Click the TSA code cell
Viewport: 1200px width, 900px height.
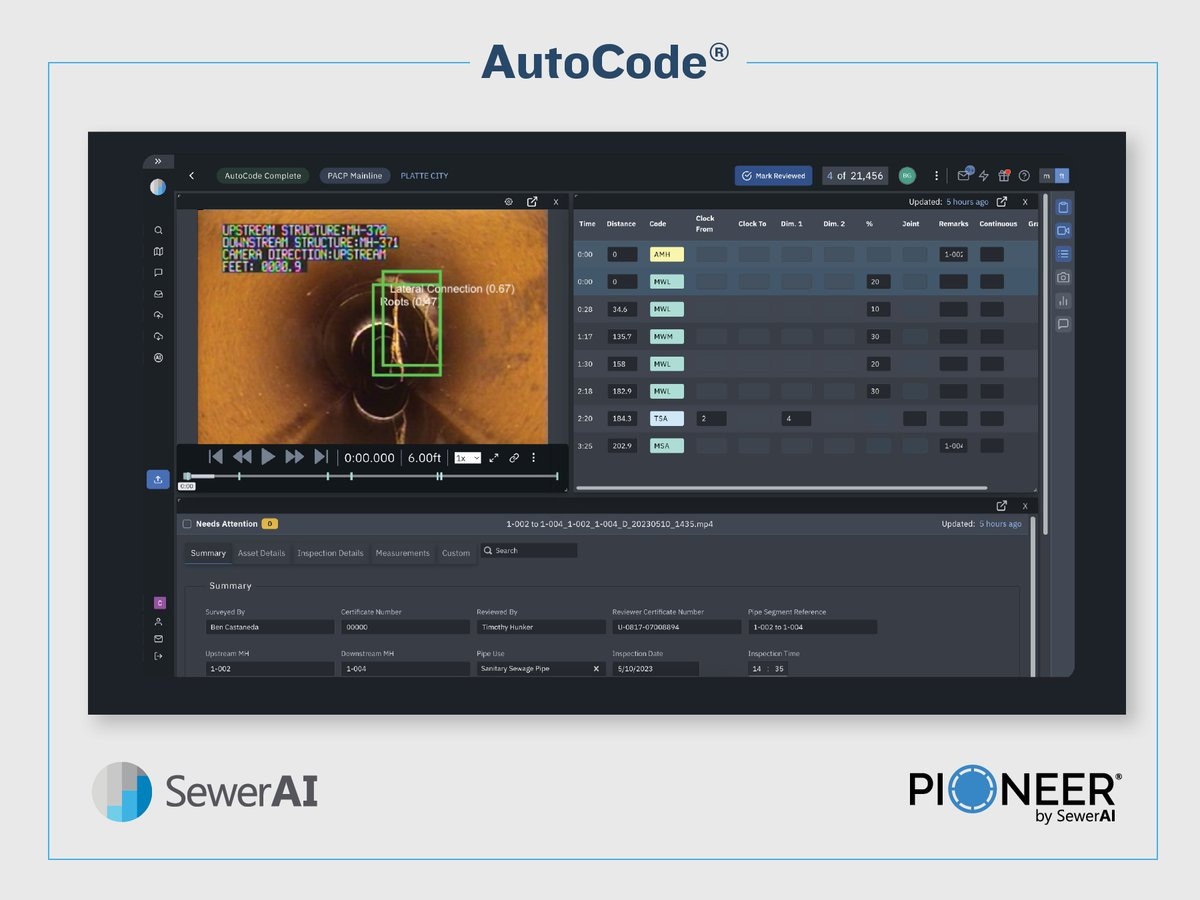(667, 419)
